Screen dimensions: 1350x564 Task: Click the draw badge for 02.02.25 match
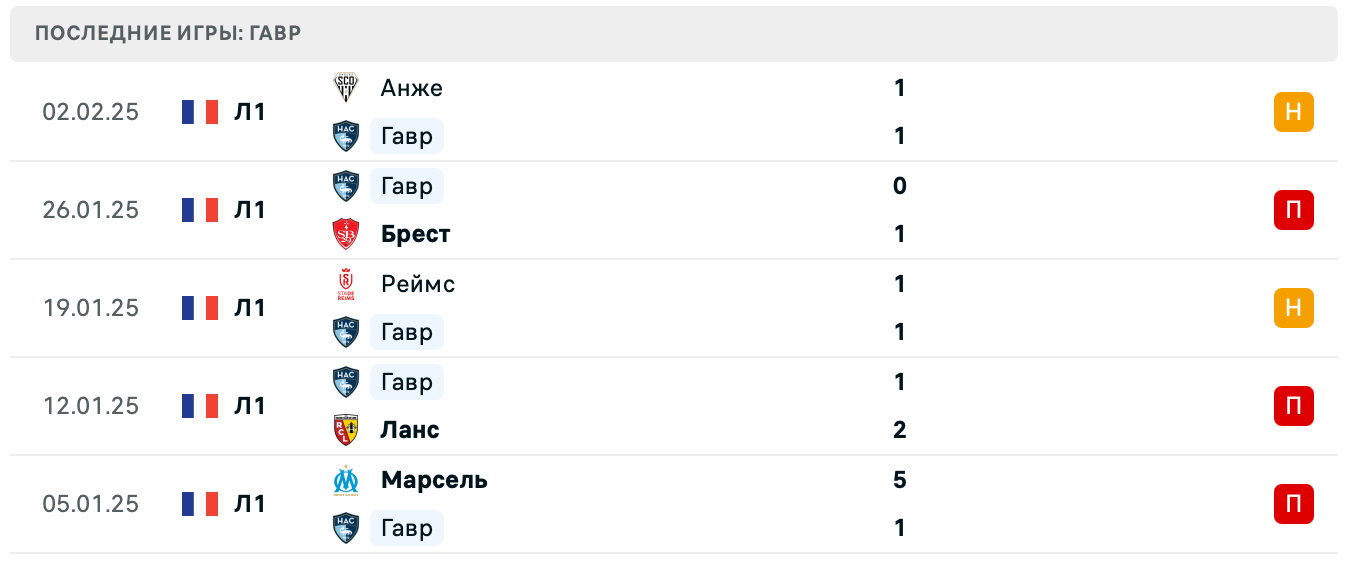(1293, 112)
